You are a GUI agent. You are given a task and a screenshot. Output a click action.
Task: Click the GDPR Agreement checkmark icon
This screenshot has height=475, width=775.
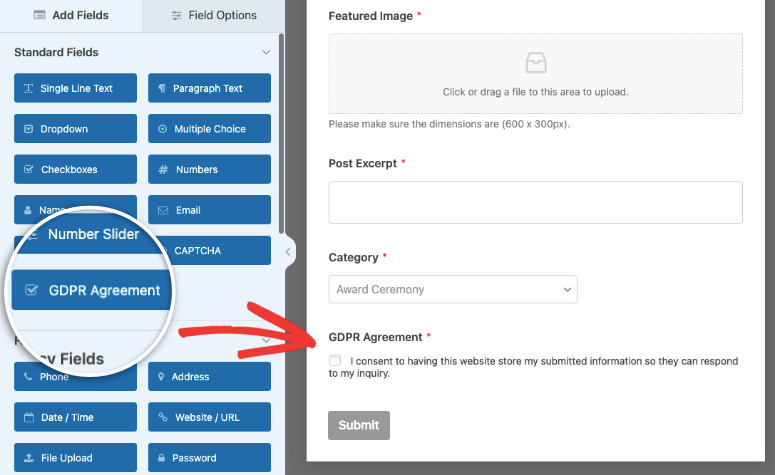point(31,290)
